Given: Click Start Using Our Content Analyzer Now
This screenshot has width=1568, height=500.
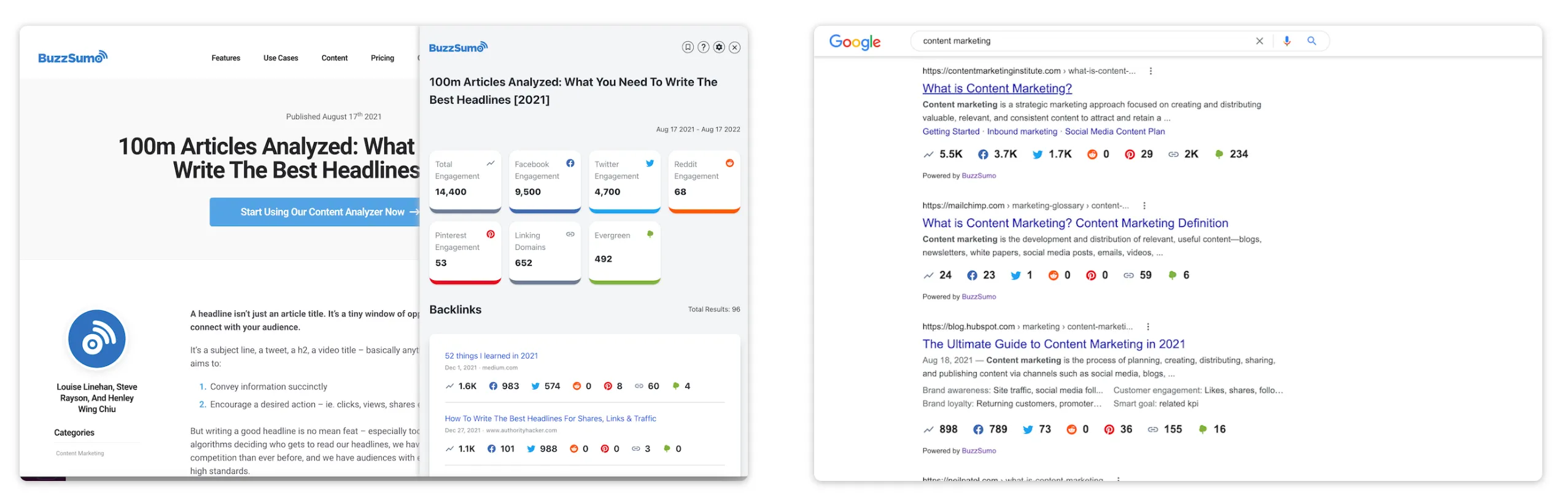Looking at the screenshot, I should click(x=322, y=212).
